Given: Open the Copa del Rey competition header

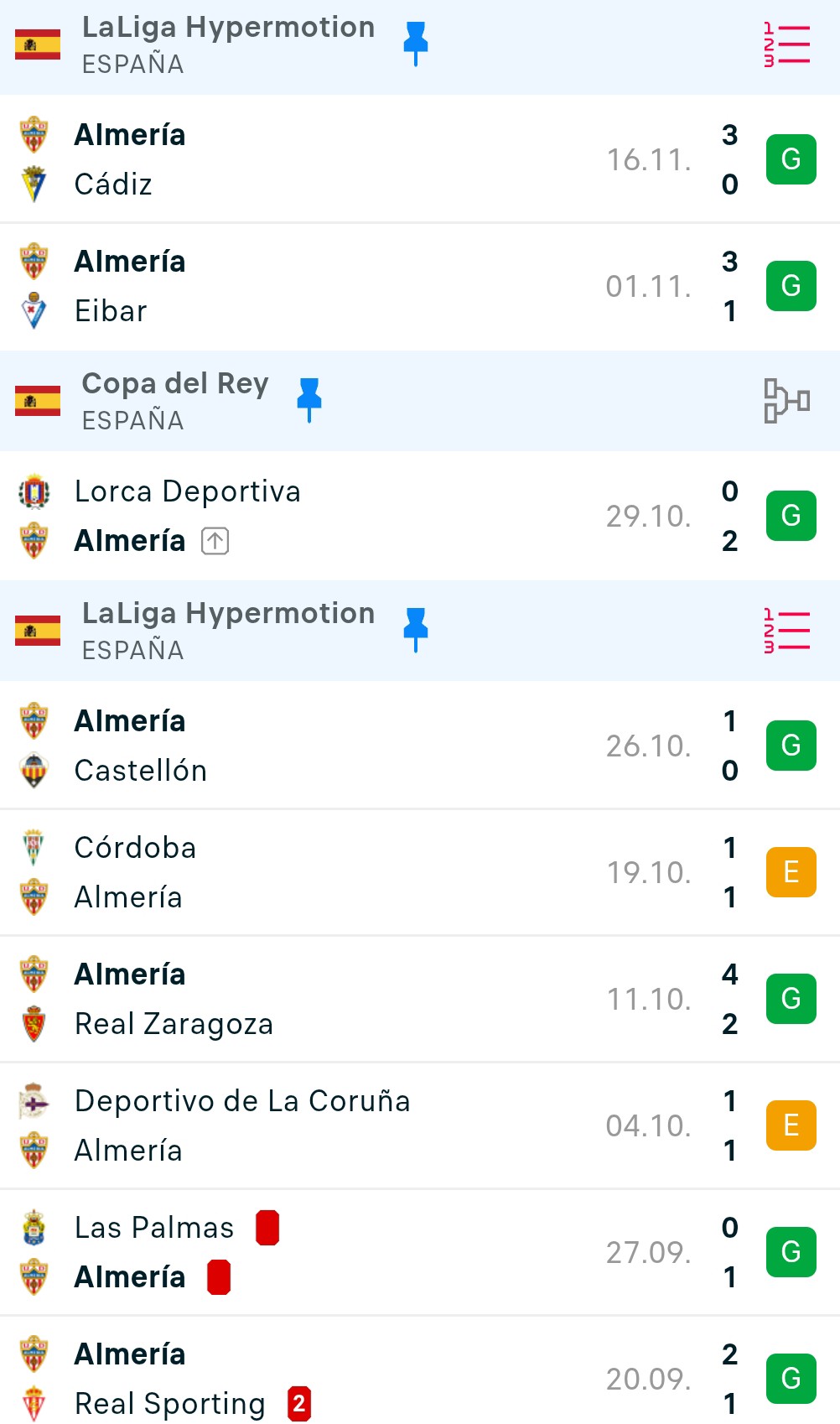Looking at the screenshot, I should 175,400.
